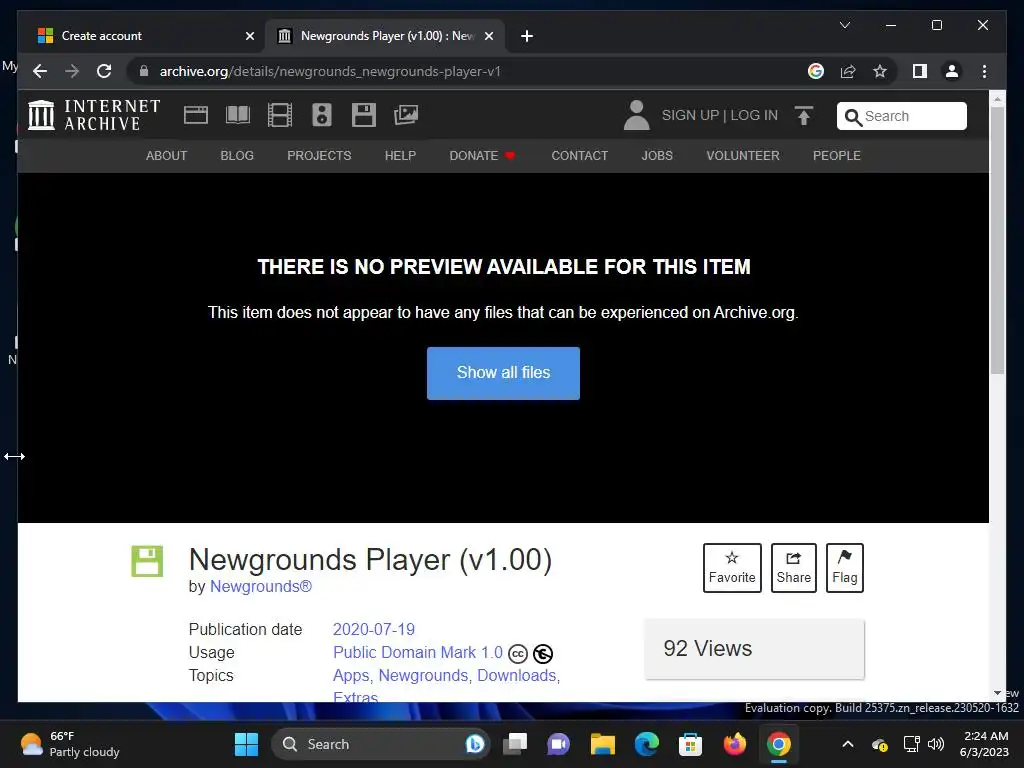Open the VOLUNTEER menu item

(x=743, y=156)
